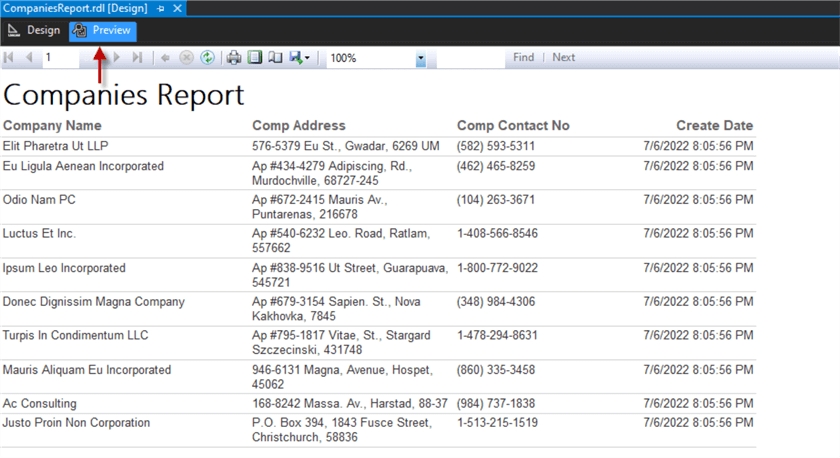Close the CompaniesReport.rdl document tab
840x458 pixels.
tap(177, 9)
